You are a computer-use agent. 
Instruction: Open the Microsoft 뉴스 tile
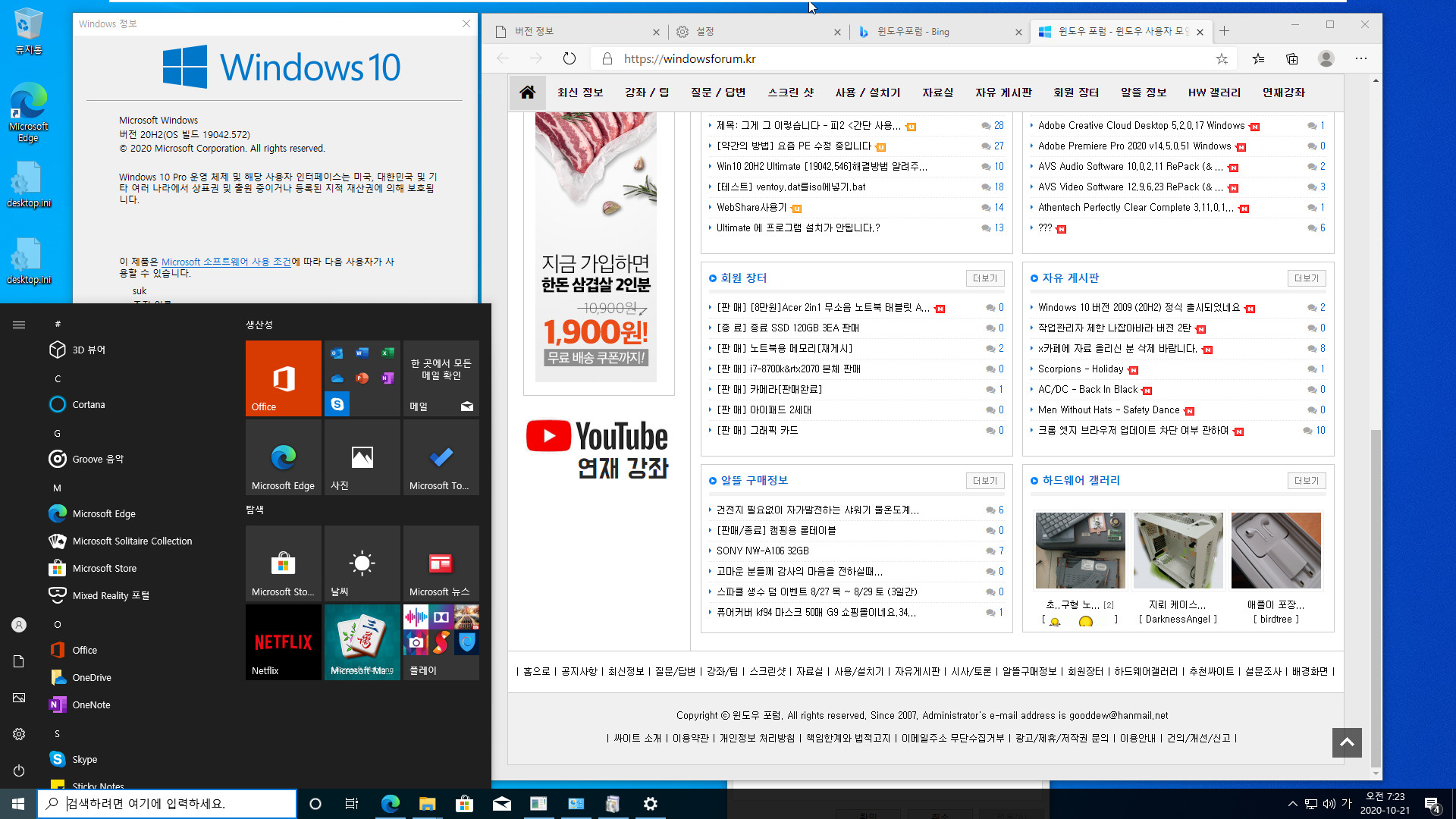(441, 563)
